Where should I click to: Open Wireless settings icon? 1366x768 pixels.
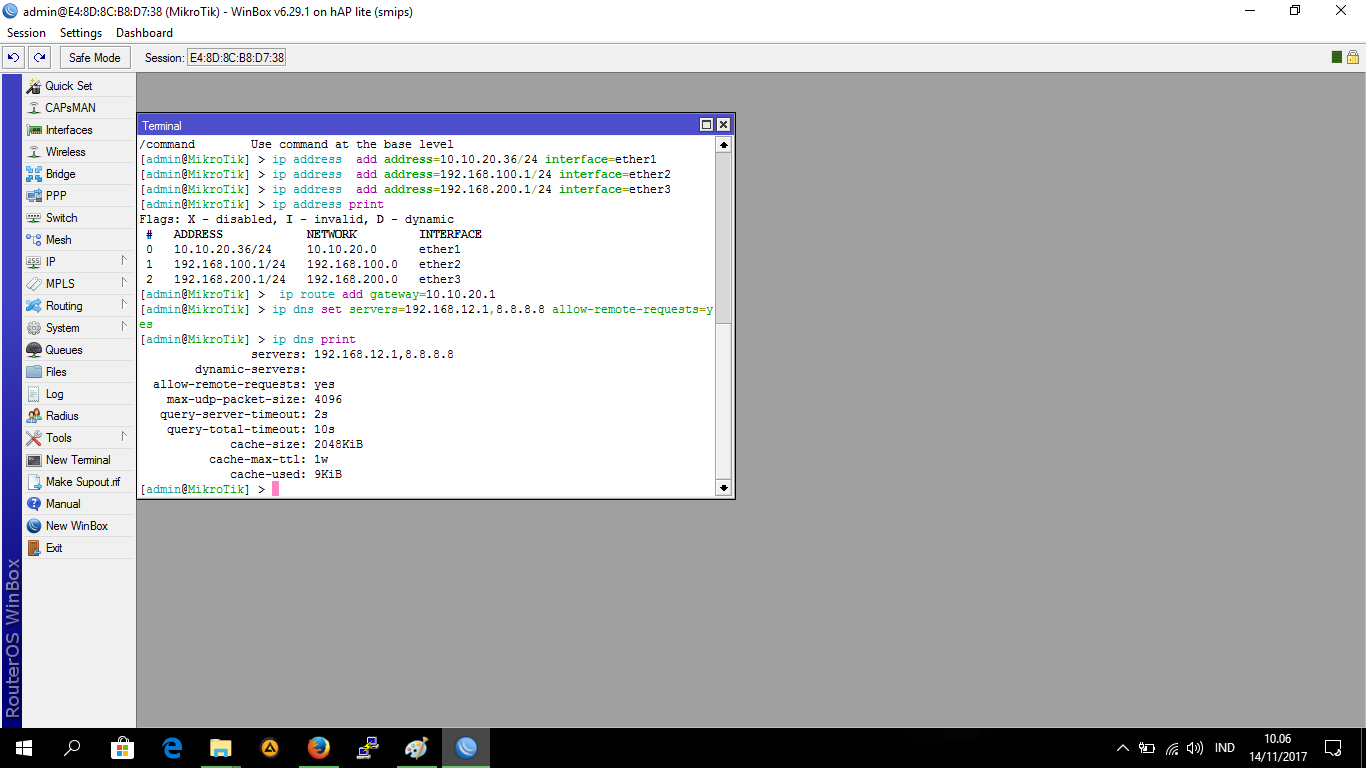(x=34, y=152)
